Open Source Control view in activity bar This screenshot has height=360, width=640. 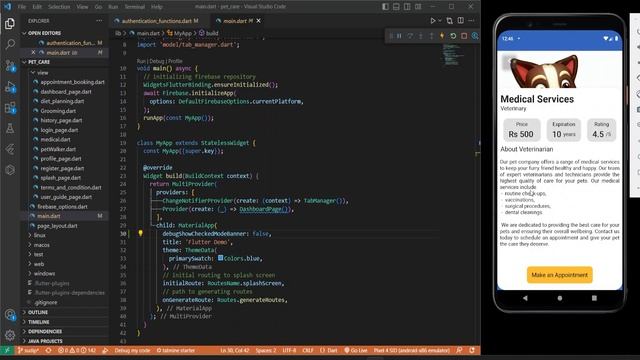(10, 65)
